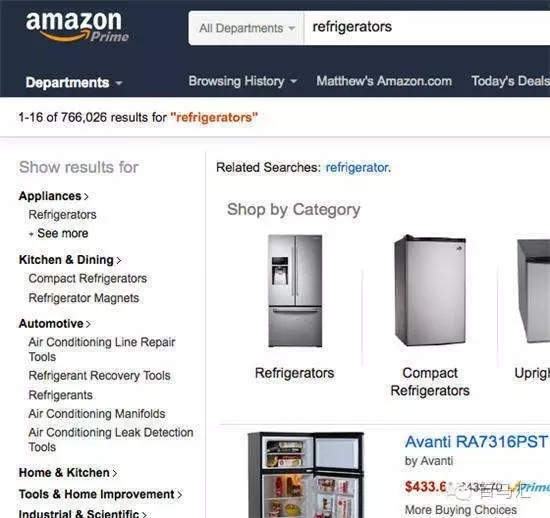
Task: Open the Appliances department filter
Action: point(53,196)
